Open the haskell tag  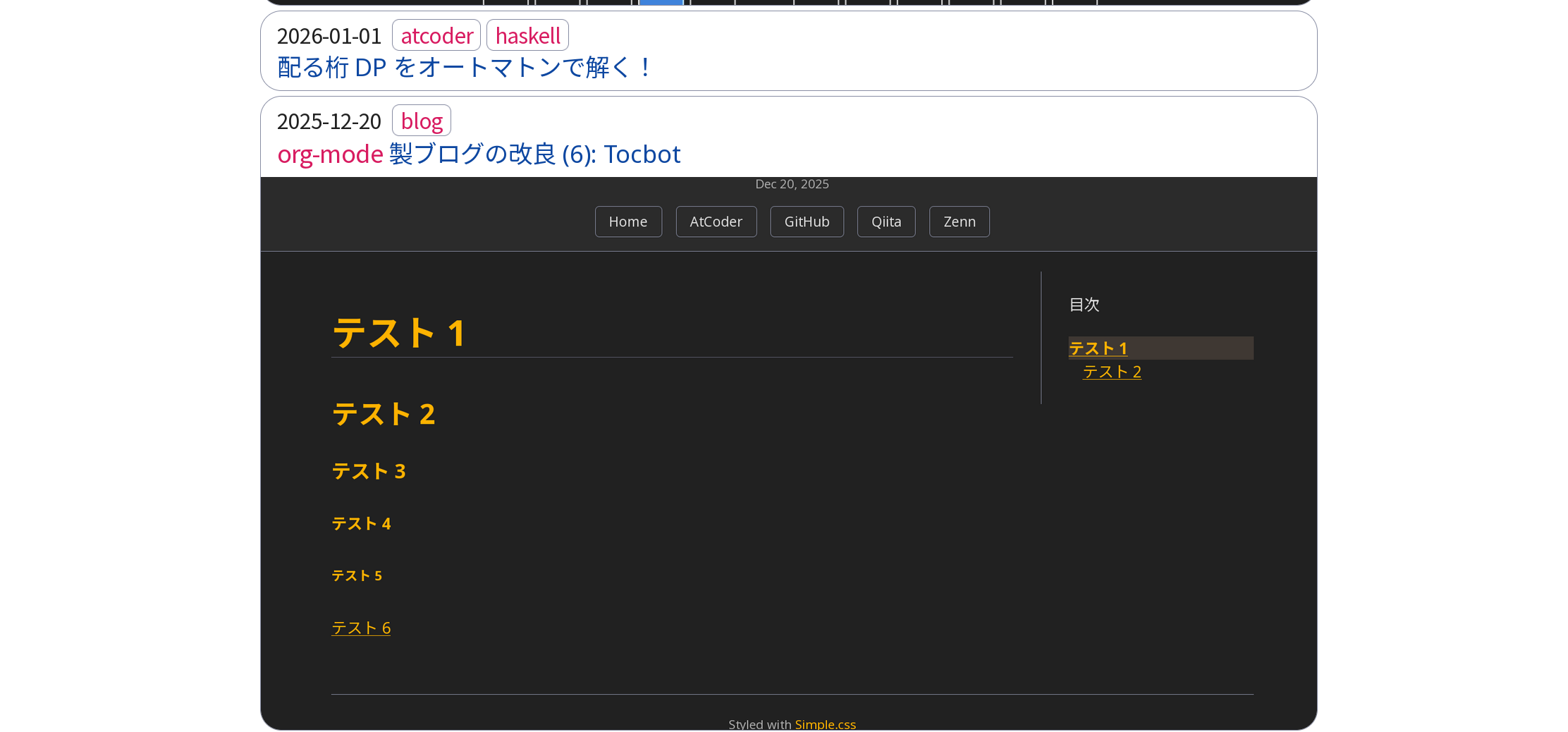click(527, 35)
